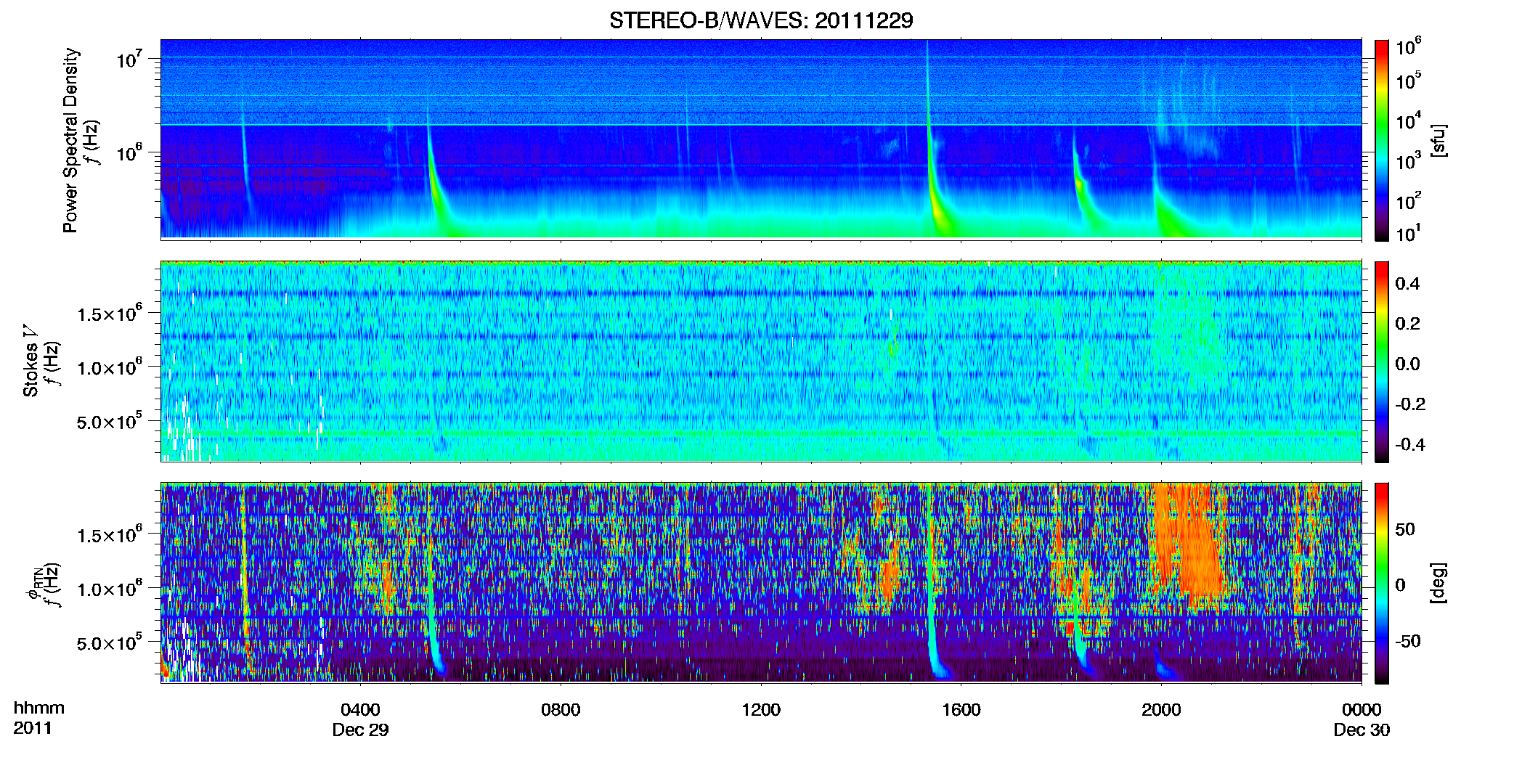Click the -0.2 label on the Stokes V color bar
Screen dimensions: 1522x784
(x=1410, y=404)
